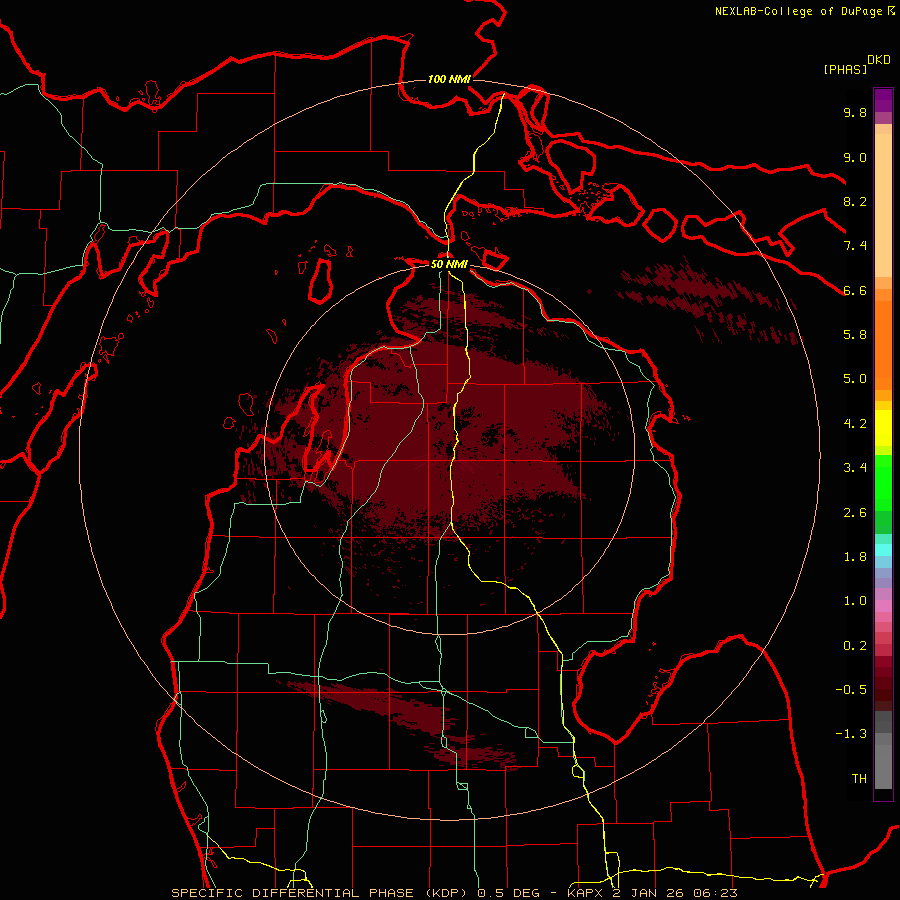Click the -1.3 scale value

click(851, 734)
